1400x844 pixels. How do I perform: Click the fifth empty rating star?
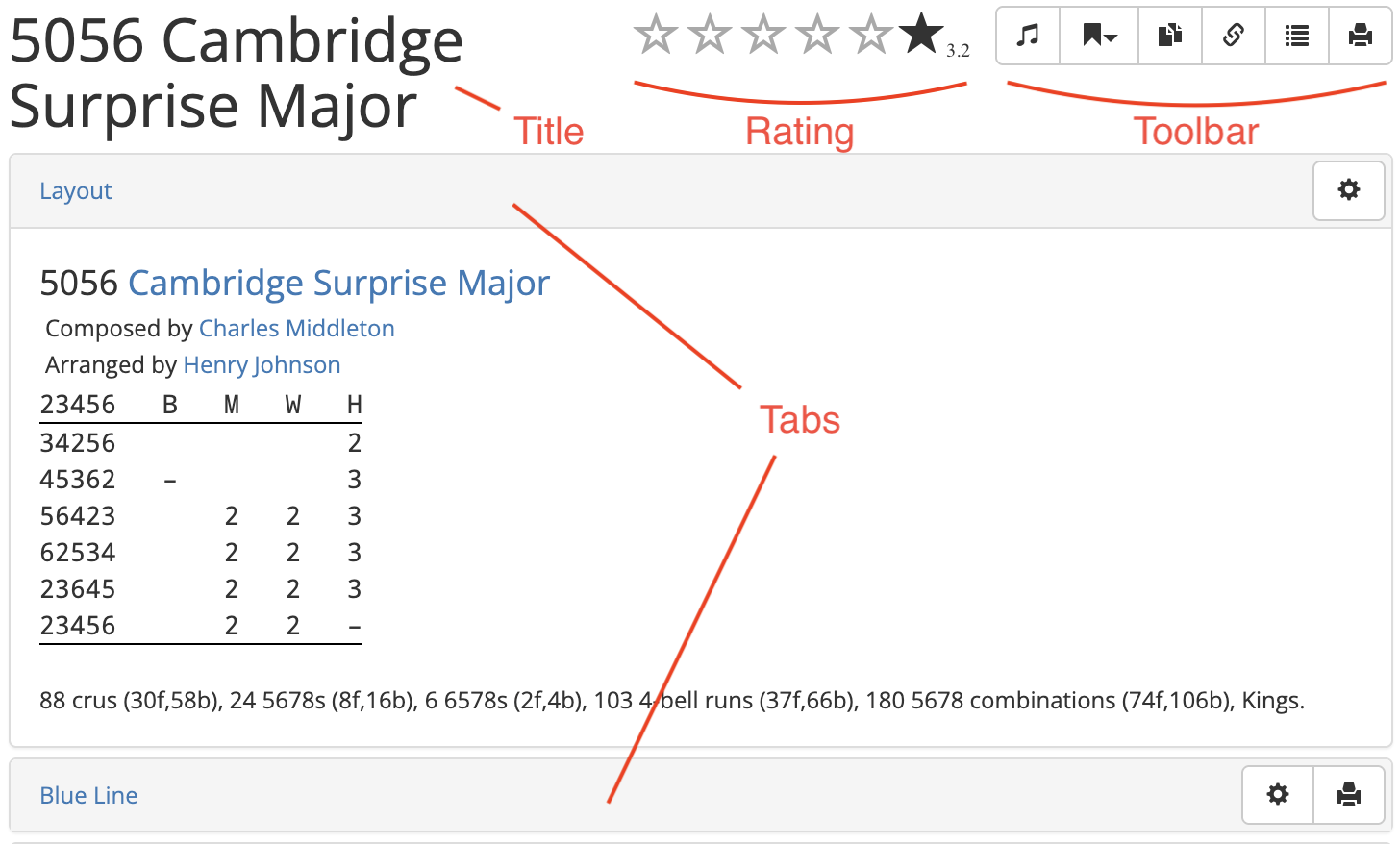tap(871, 35)
